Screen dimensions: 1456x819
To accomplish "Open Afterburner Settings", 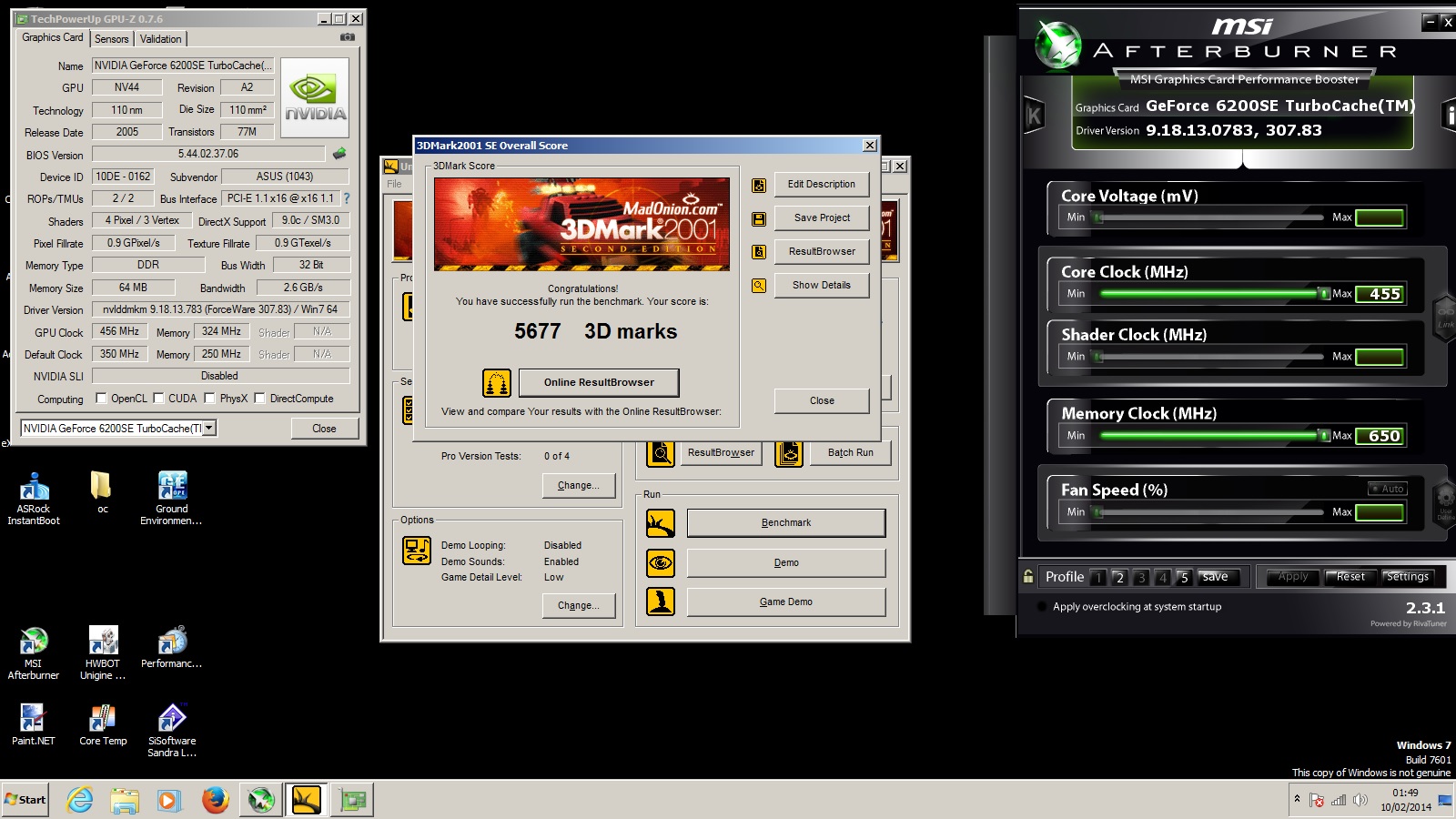I will (x=1407, y=577).
